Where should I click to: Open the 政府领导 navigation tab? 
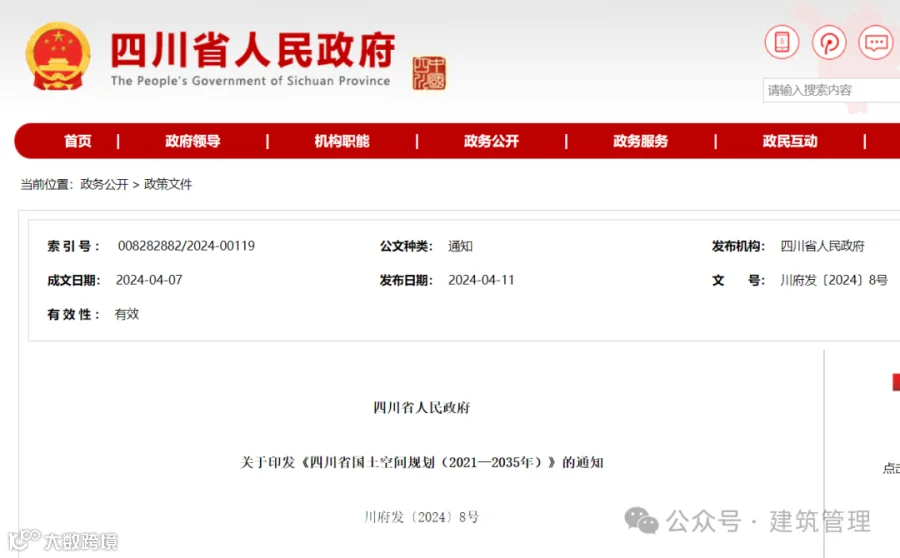pos(192,141)
